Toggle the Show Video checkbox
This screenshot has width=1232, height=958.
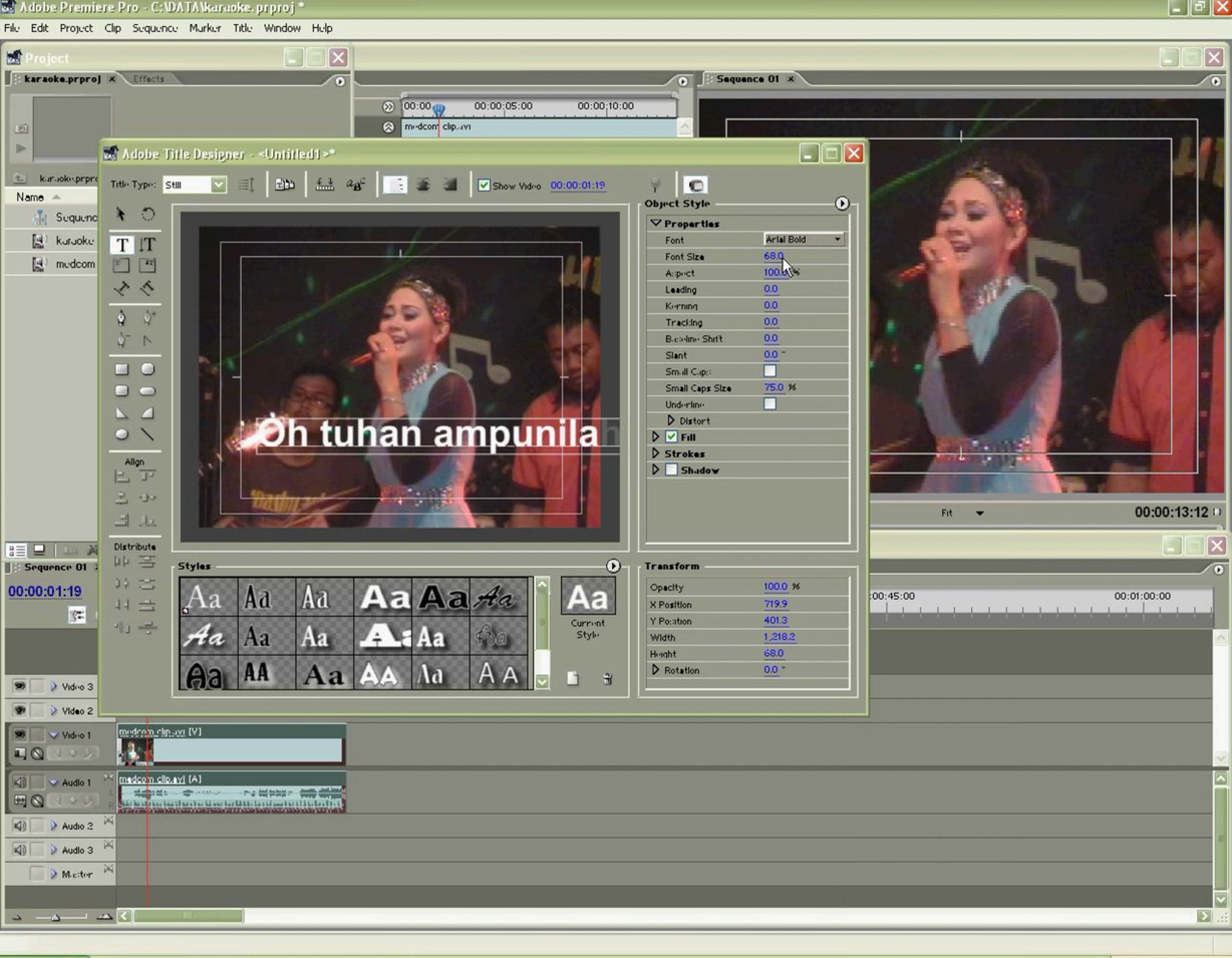point(484,185)
